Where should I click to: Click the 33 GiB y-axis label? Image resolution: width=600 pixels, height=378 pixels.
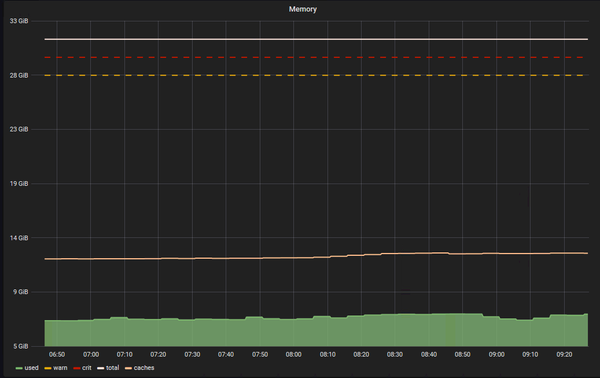click(x=19, y=21)
